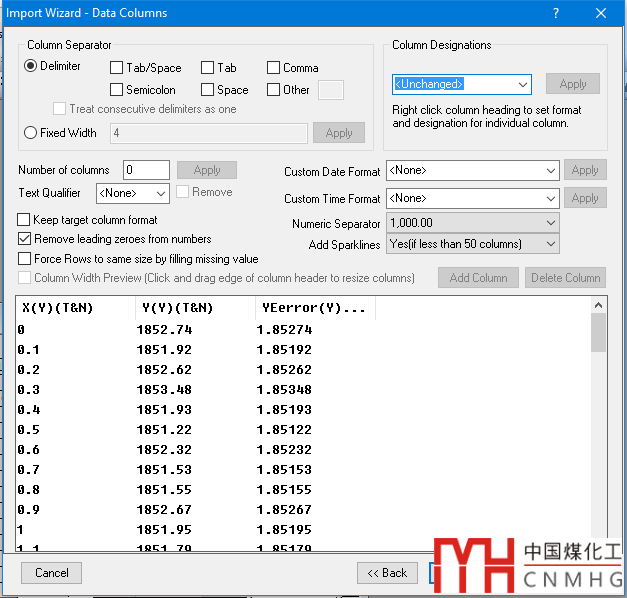Select the Fixed Width radio option

point(31,132)
